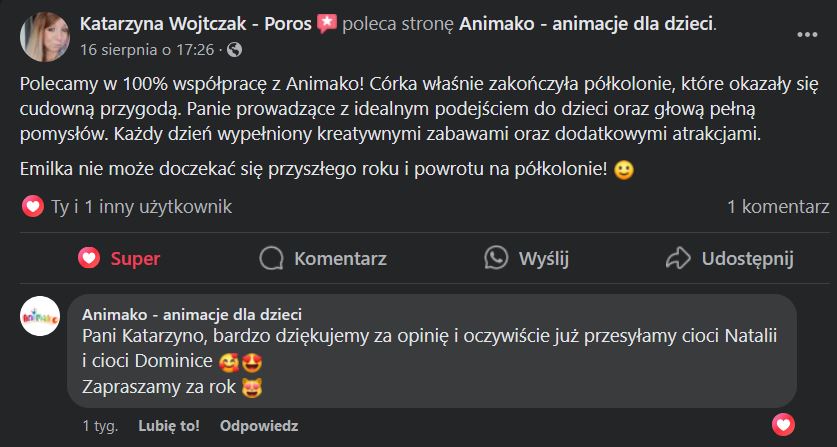Click the heart reaction icon beside reaction count

tap(33, 207)
